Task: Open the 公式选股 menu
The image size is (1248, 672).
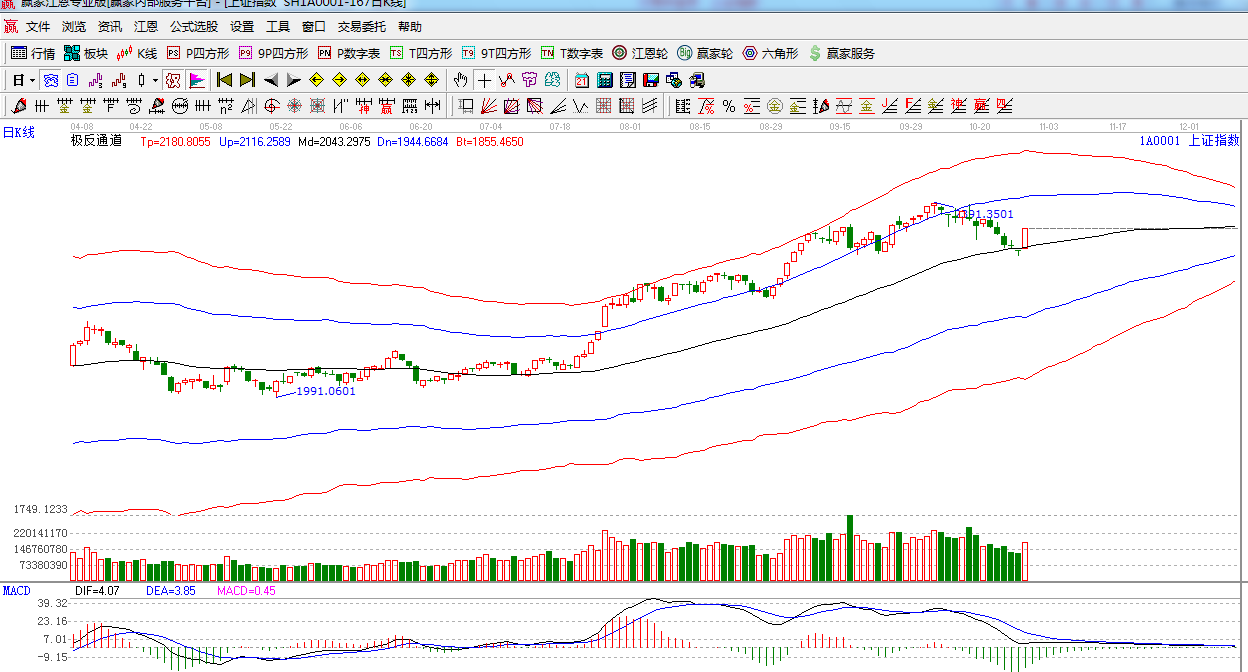Action: [193, 27]
